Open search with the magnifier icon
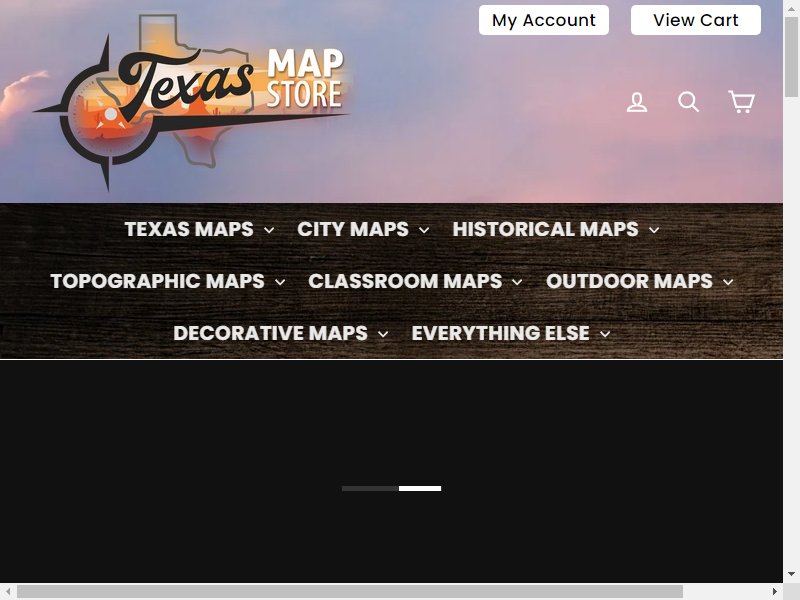Image resolution: width=800 pixels, height=600 pixels. click(x=688, y=102)
